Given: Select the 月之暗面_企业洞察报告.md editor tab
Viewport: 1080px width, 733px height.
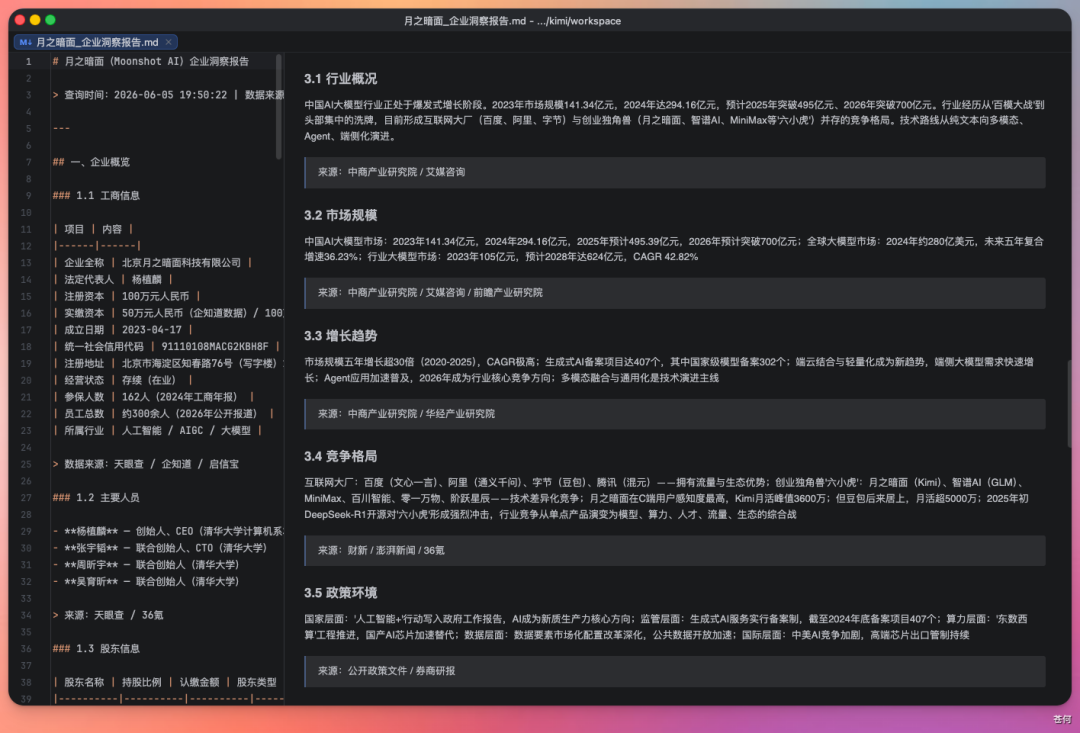Looking at the screenshot, I should [96, 42].
